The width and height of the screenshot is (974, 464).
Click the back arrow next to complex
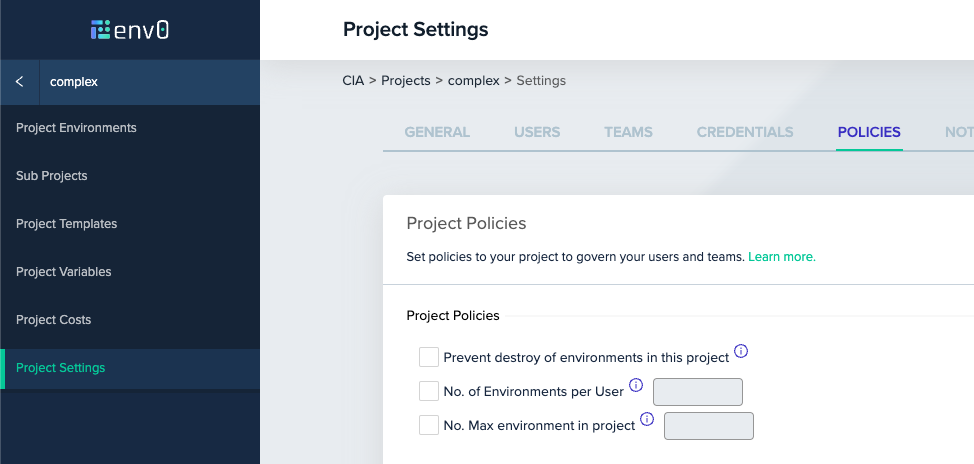click(x=19, y=82)
